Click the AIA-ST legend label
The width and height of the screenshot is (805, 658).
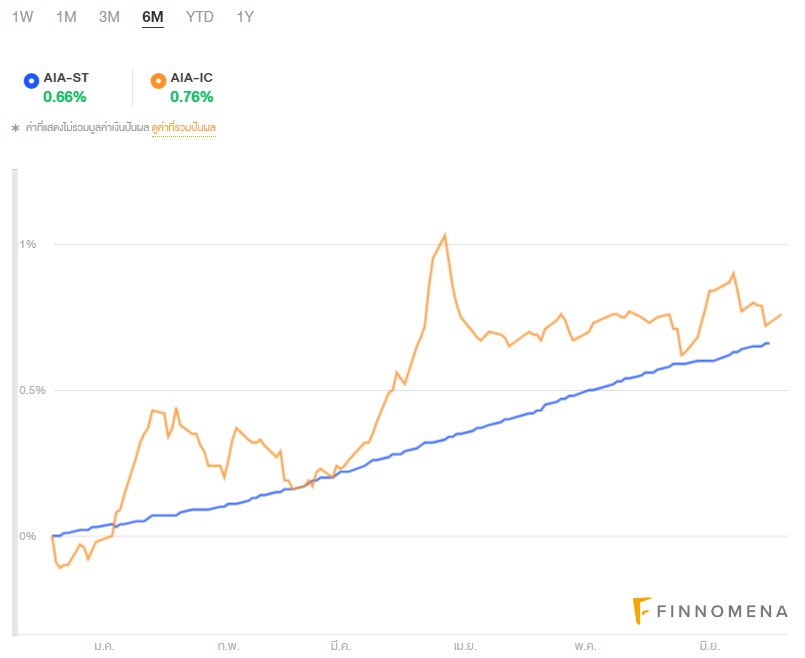(x=66, y=78)
